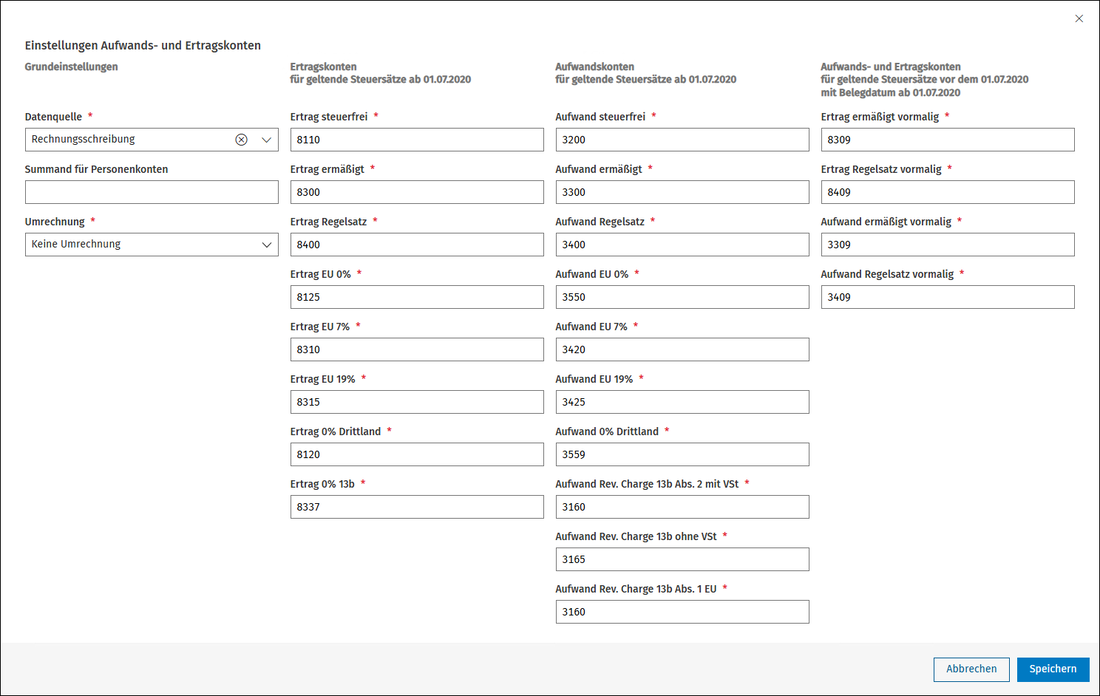The image size is (1100, 696).
Task: Focus the Ertrag steuerfrei field
Action: pyautogui.click(x=417, y=140)
